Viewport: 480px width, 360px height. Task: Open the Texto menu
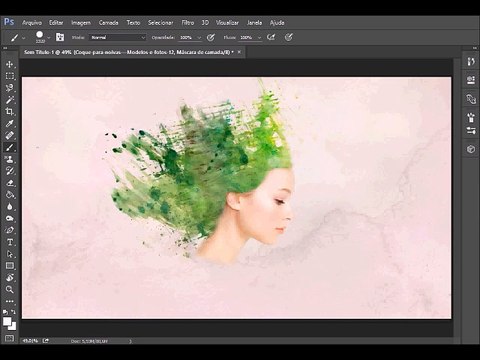pyautogui.click(x=133, y=23)
